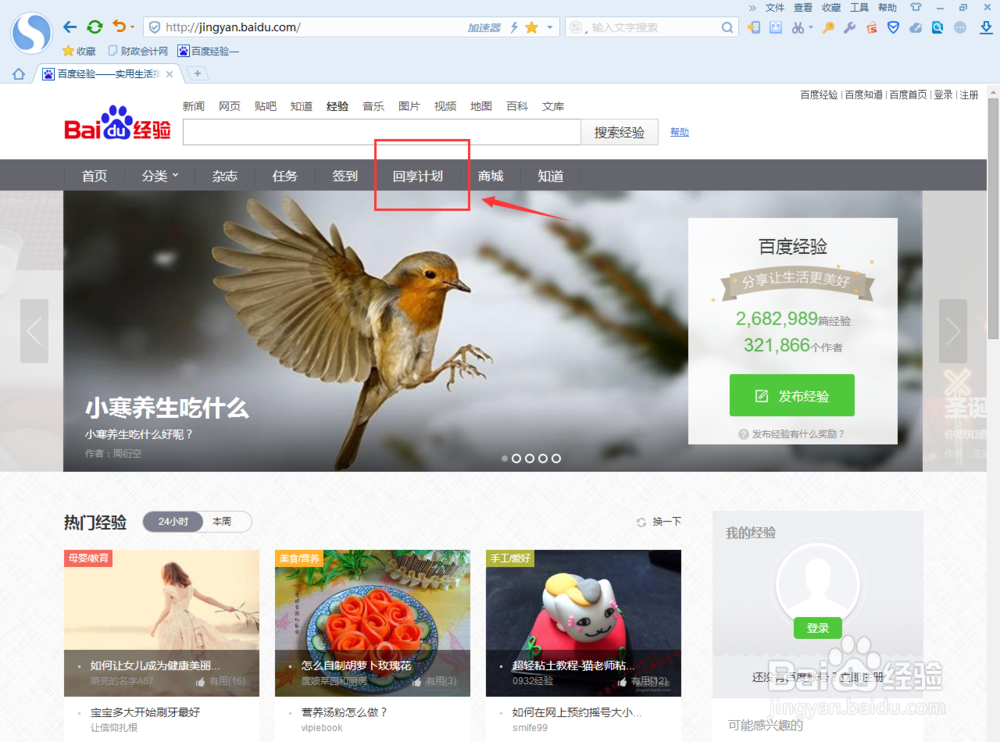
Task: Click the Baidu 经验 logo
Action: pyautogui.click(x=117, y=122)
